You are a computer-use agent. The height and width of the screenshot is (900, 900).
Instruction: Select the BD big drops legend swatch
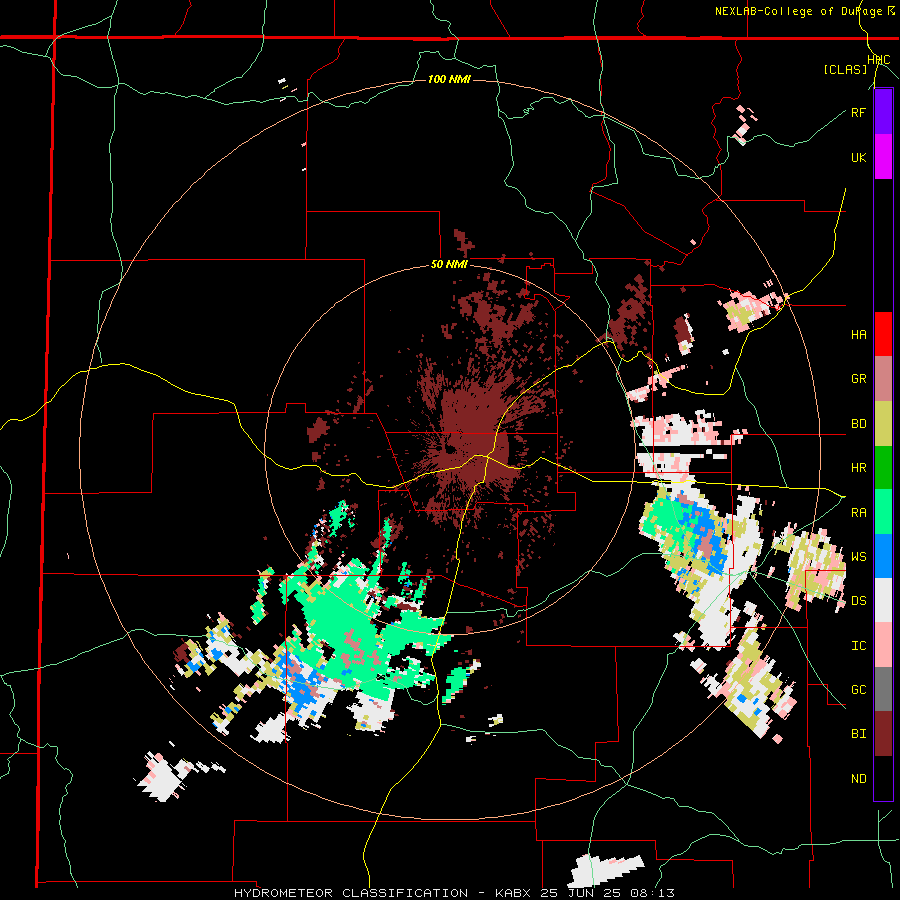click(x=883, y=423)
